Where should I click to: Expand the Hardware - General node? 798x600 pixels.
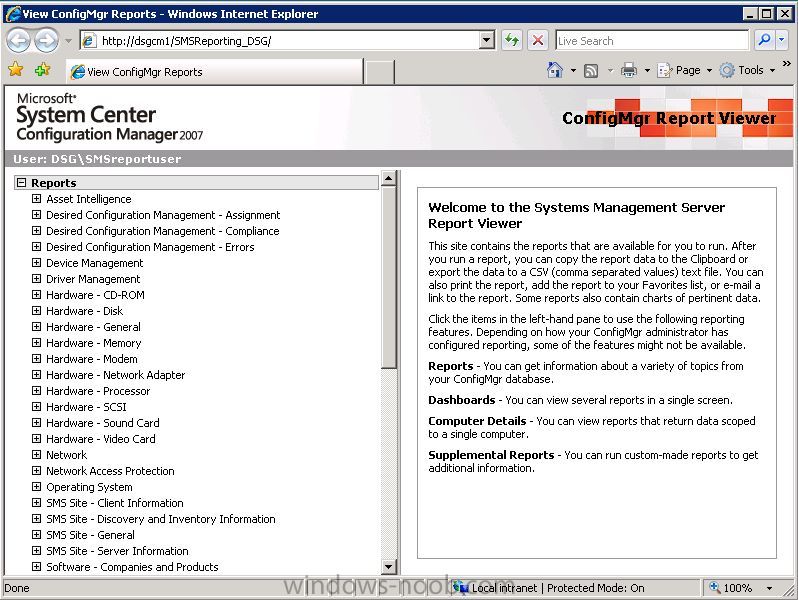pos(36,326)
